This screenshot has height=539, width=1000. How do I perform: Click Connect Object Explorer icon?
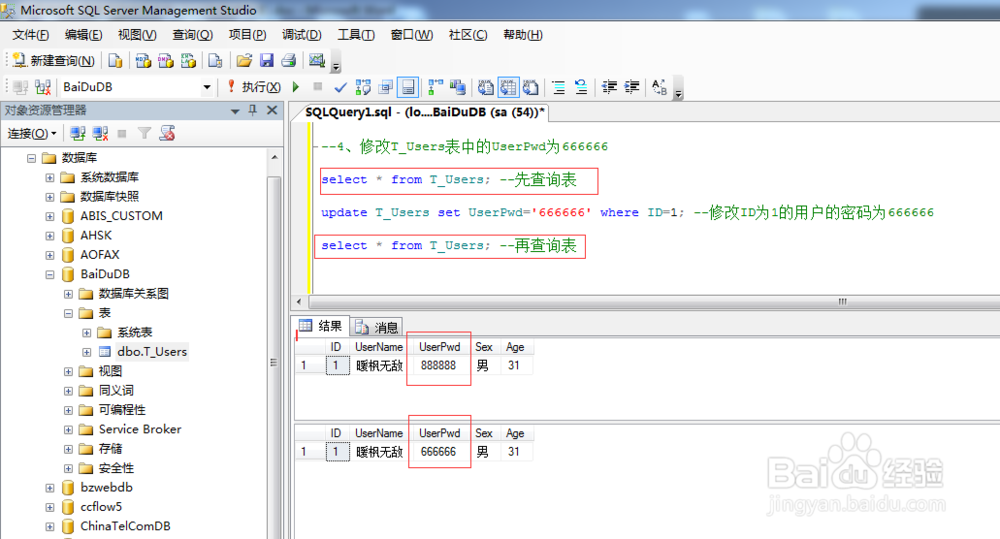point(78,133)
